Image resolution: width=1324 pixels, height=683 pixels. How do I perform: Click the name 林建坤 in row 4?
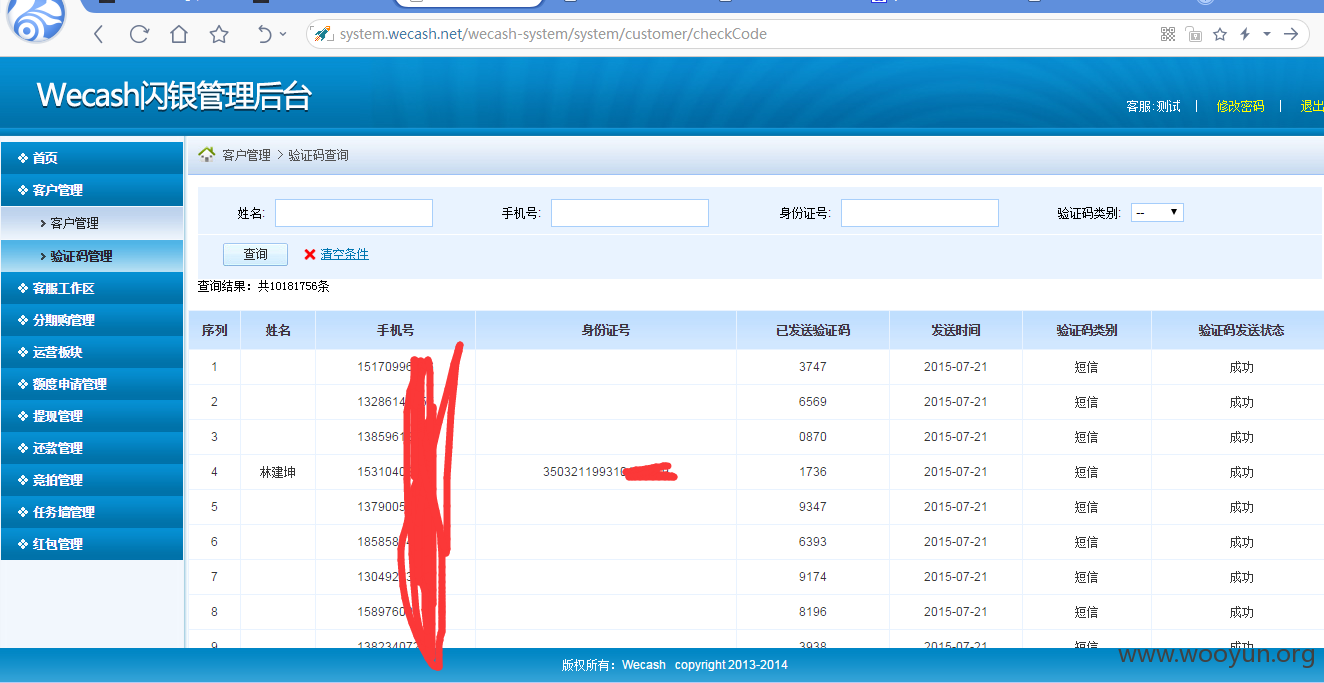pyautogui.click(x=278, y=472)
